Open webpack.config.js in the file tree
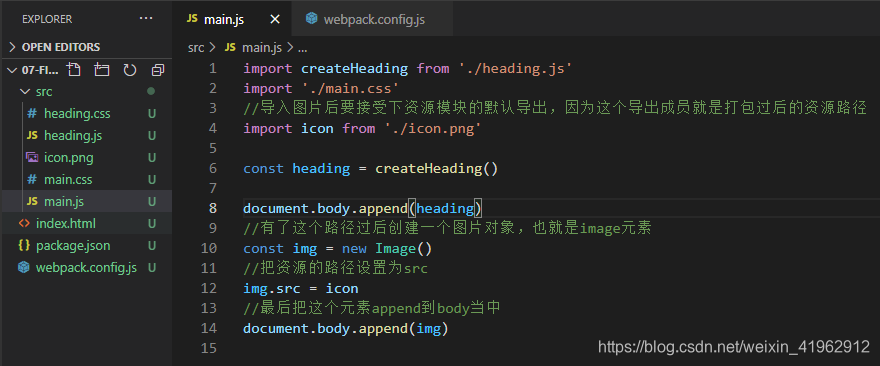This screenshot has width=880, height=366. point(86,267)
